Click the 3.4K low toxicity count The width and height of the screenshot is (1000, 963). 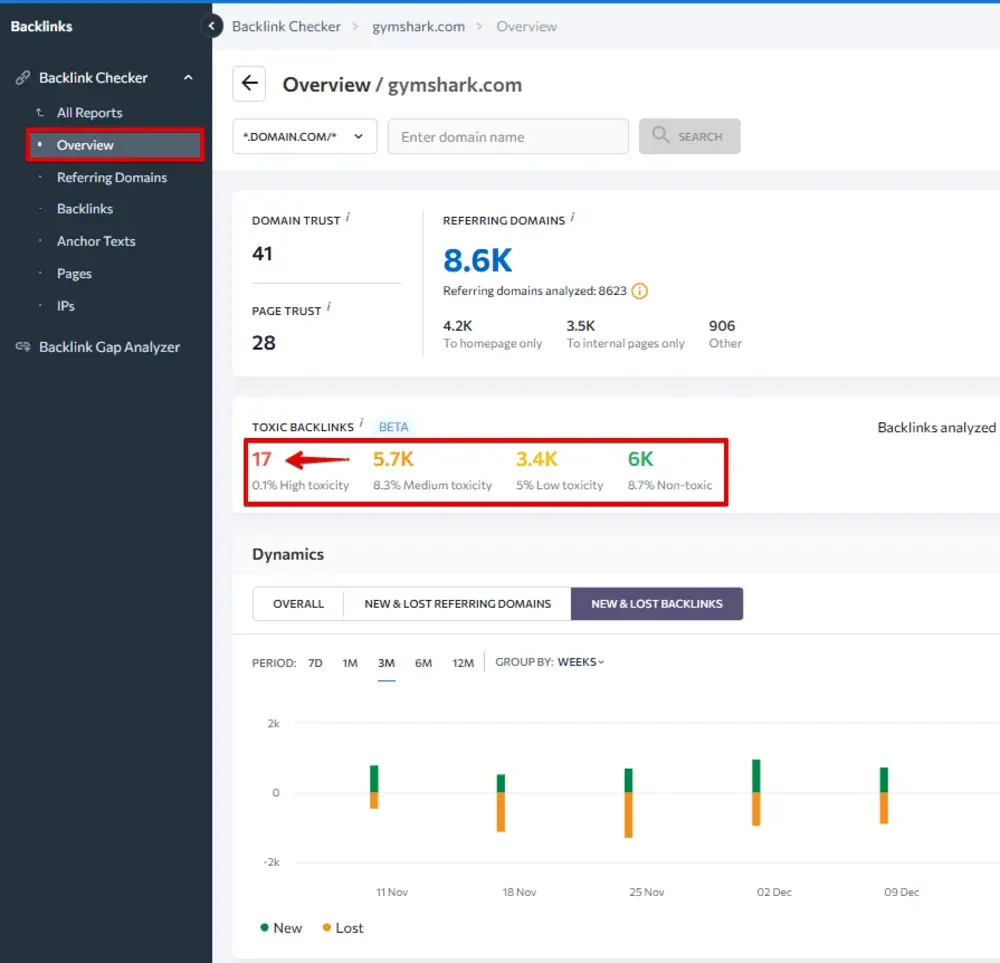pos(536,459)
